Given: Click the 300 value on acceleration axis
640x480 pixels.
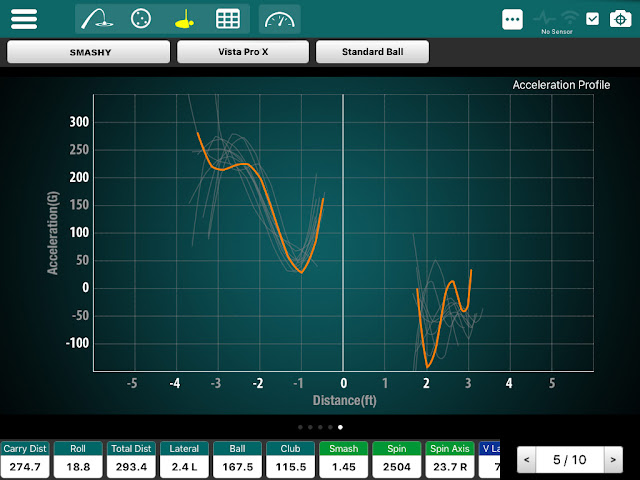Looking at the screenshot, I should click(79, 122).
